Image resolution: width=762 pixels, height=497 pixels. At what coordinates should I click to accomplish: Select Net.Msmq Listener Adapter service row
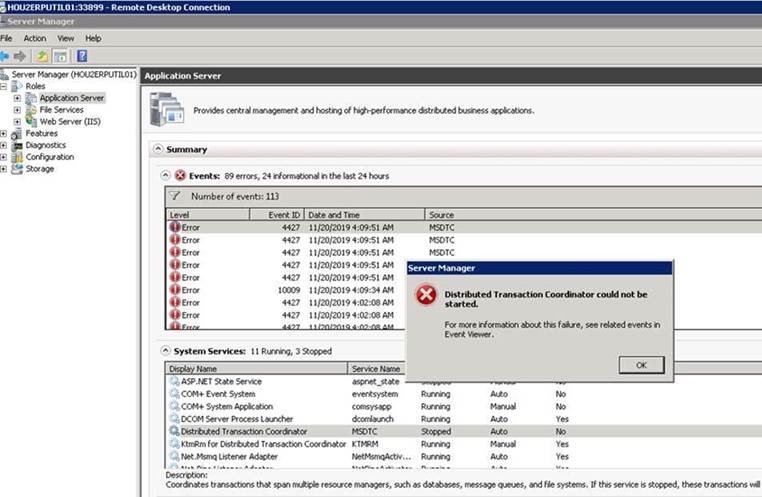(464, 457)
